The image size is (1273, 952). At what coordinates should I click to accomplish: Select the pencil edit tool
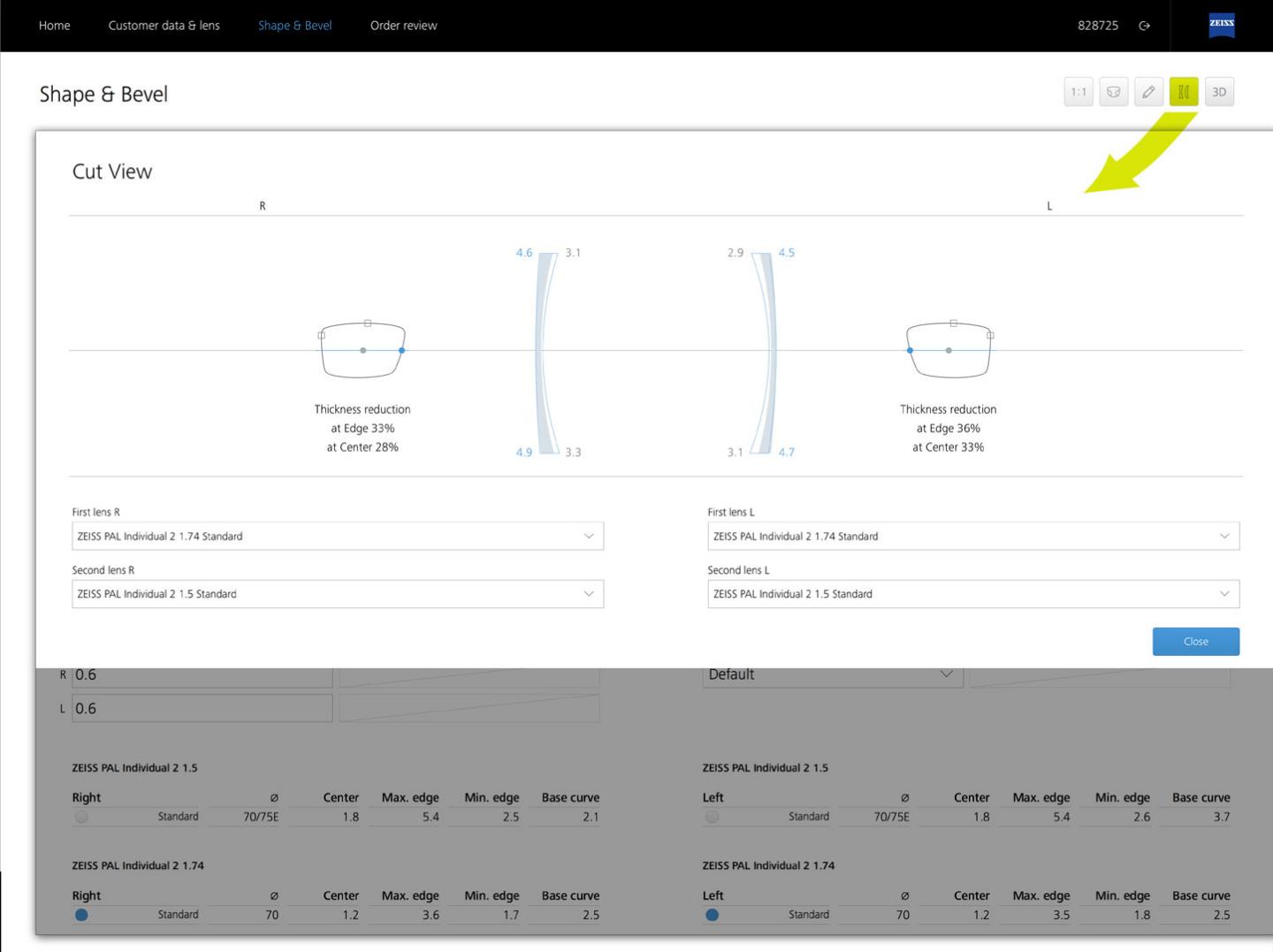pos(1148,91)
